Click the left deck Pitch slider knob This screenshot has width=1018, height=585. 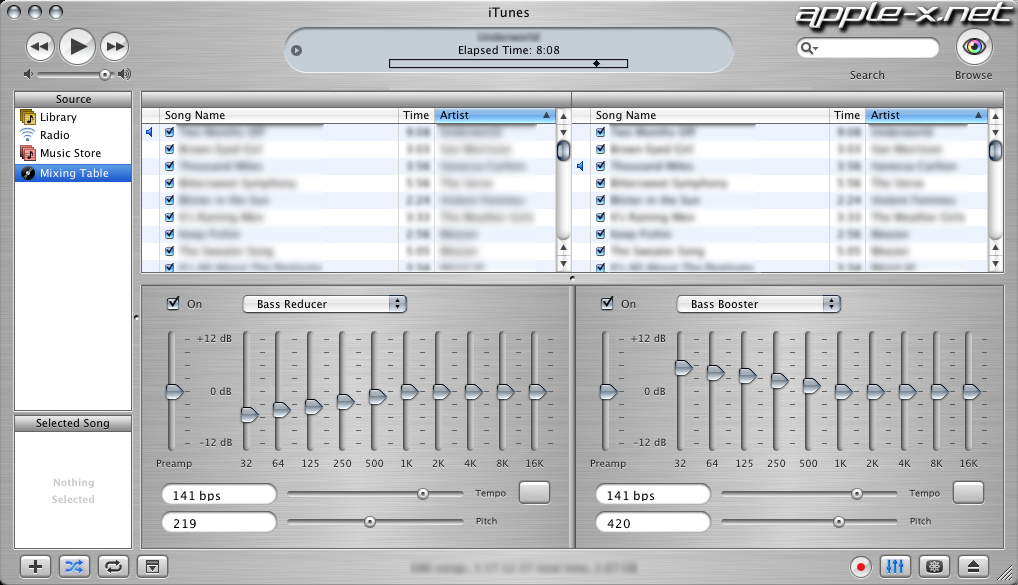tap(369, 522)
